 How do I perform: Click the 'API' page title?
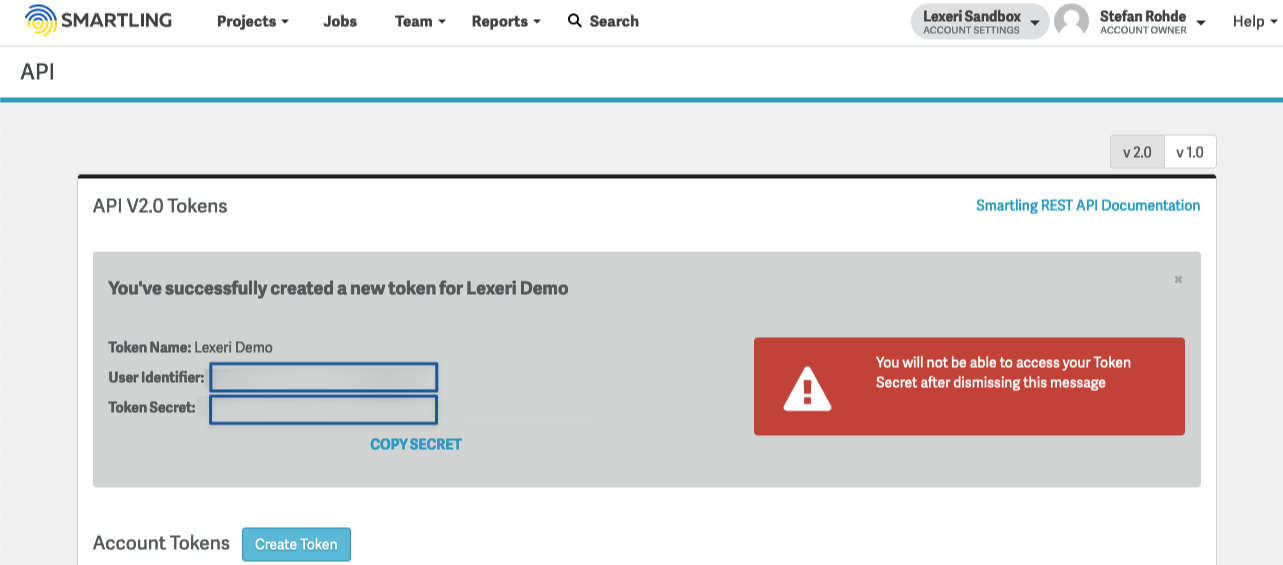[x=37, y=73]
